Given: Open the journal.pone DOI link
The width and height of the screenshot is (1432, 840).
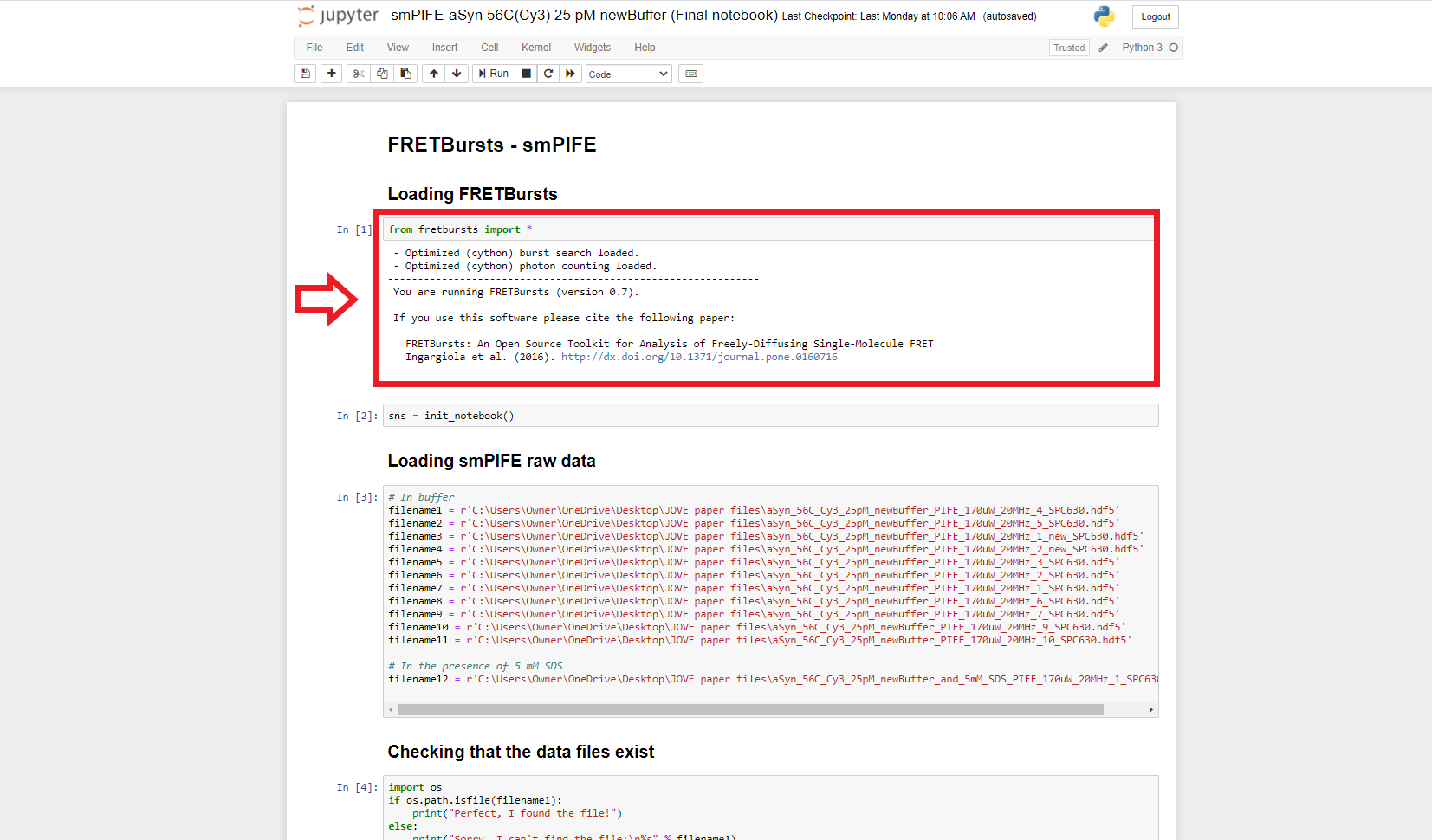Looking at the screenshot, I should pyautogui.click(x=699, y=357).
